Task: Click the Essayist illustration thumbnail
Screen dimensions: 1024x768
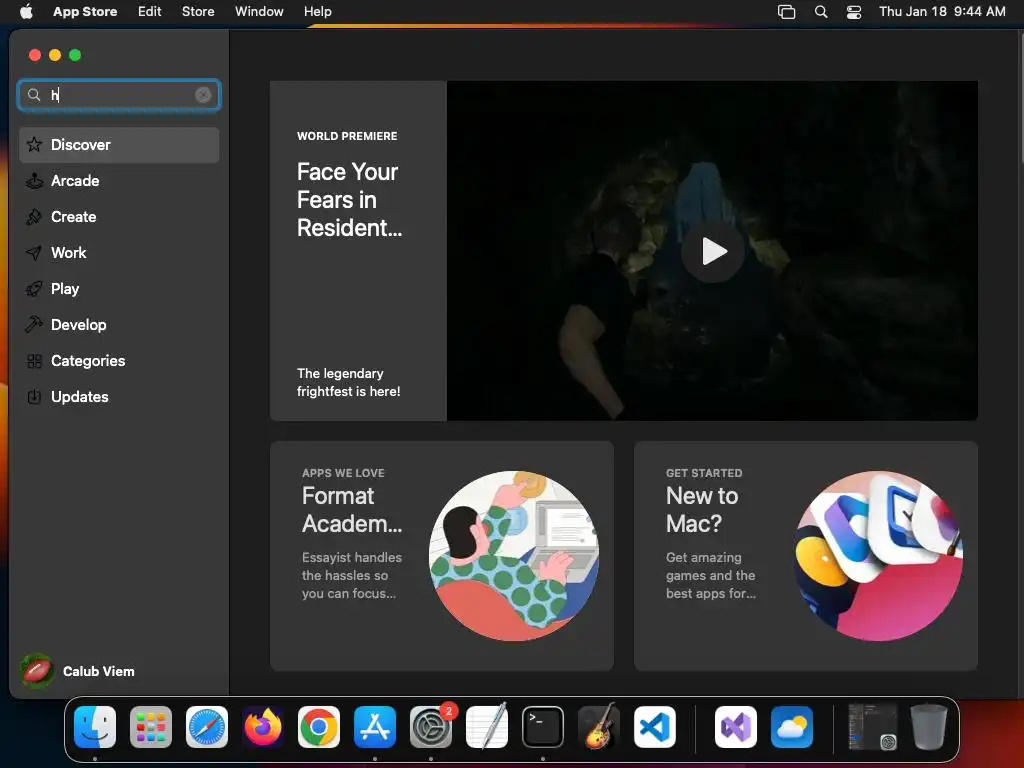Action: click(x=513, y=556)
